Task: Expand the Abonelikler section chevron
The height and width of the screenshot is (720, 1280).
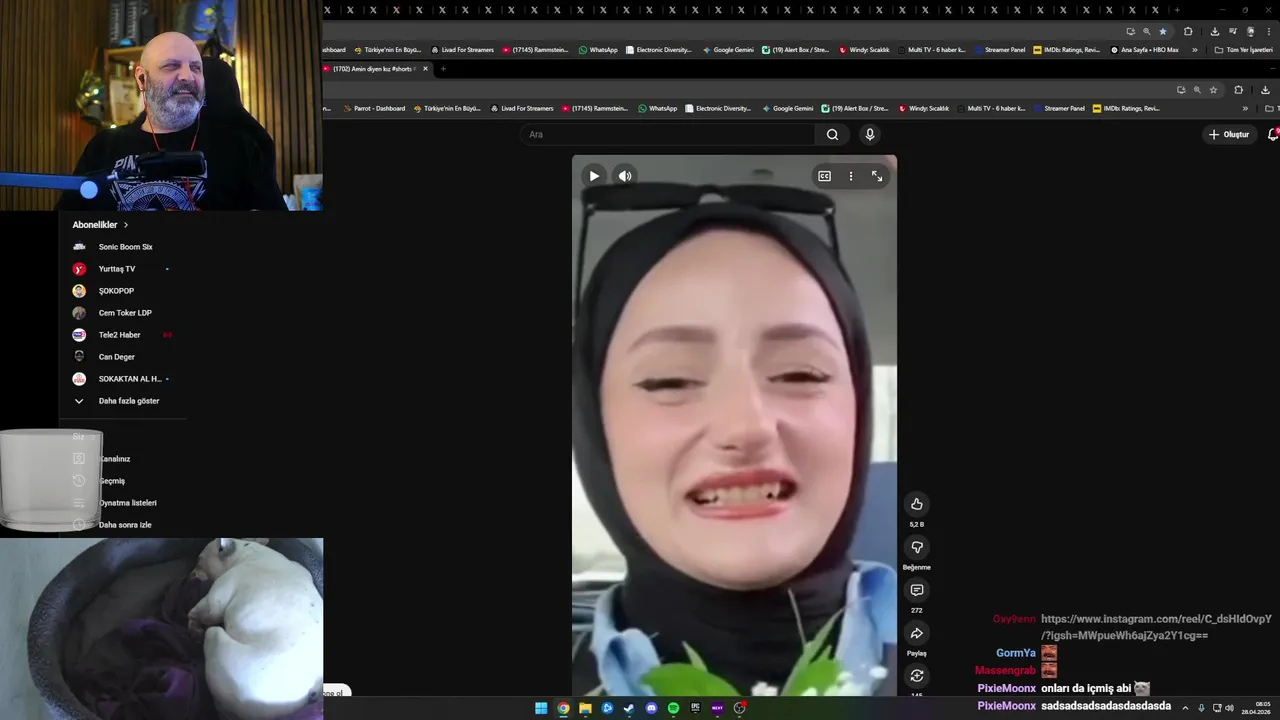Action: coord(126,225)
